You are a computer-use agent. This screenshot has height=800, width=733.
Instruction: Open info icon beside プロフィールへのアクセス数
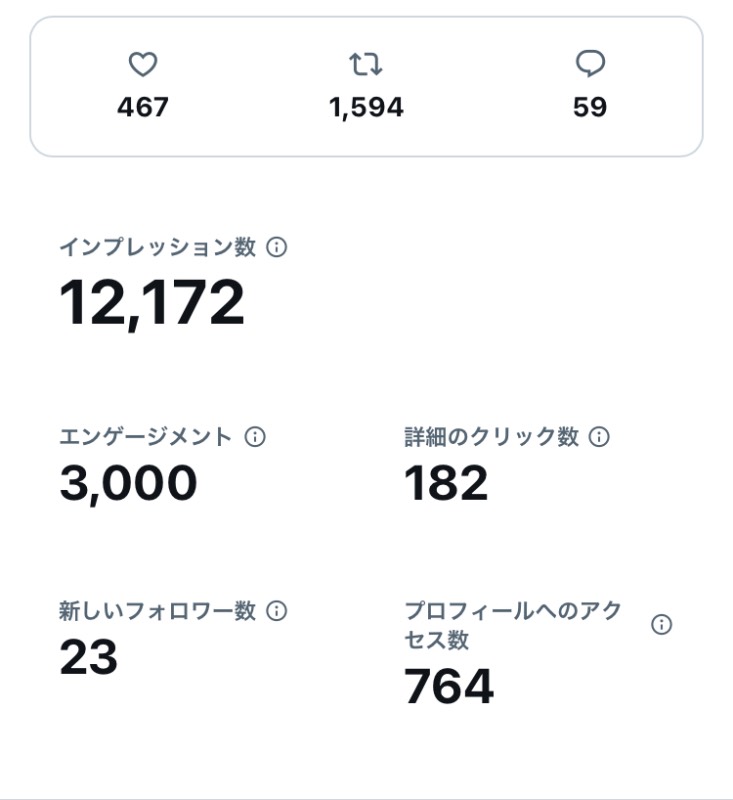click(x=662, y=624)
